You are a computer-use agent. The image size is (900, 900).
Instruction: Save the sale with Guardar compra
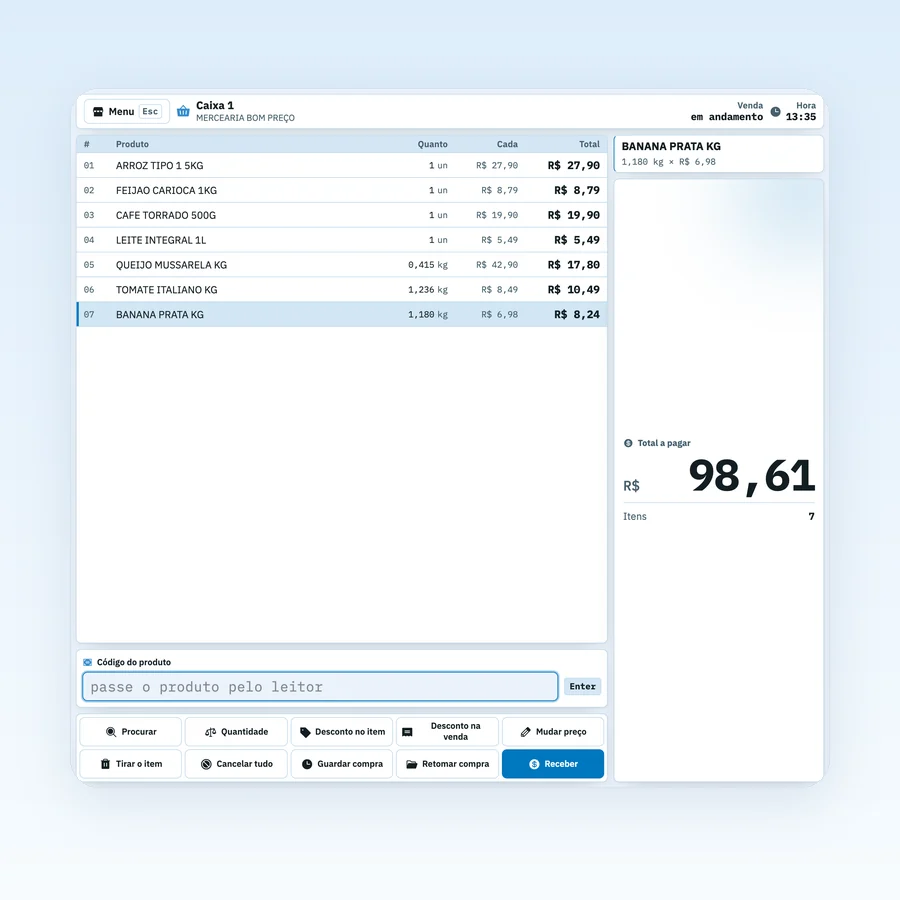342,764
